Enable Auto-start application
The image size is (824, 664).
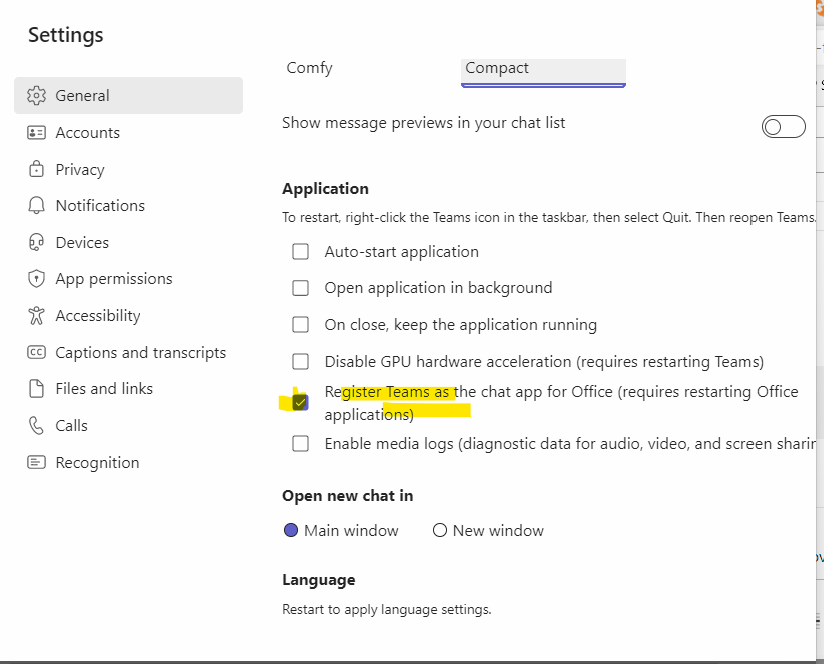(x=300, y=251)
